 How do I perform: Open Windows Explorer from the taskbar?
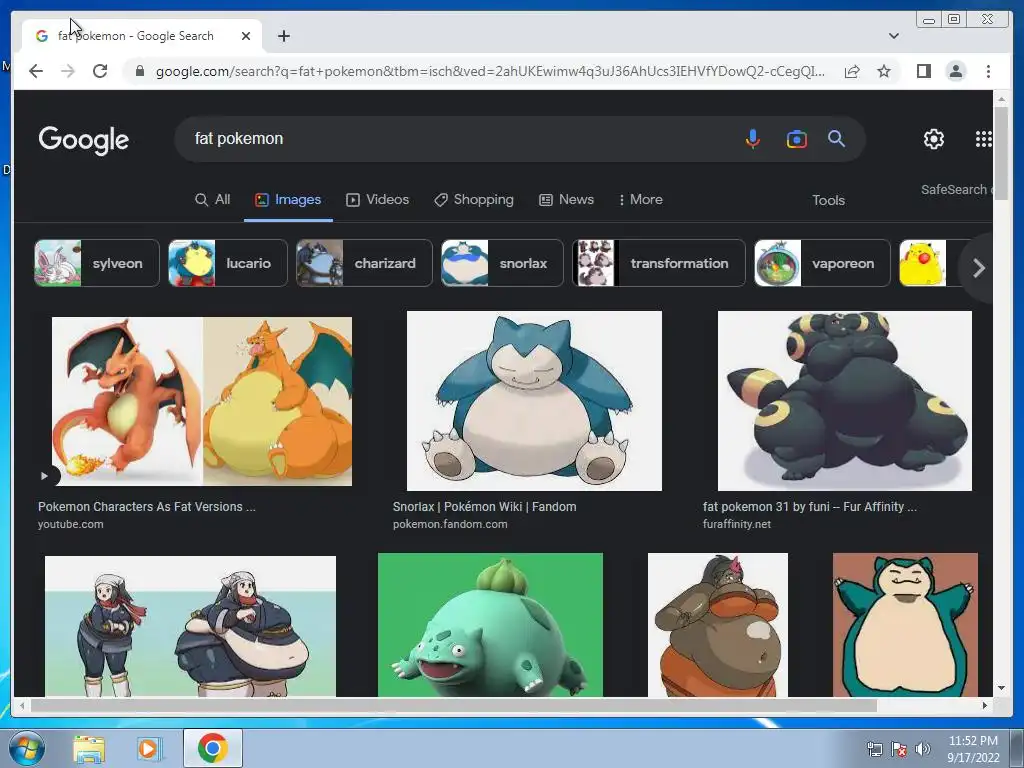(x=89, y=749)
